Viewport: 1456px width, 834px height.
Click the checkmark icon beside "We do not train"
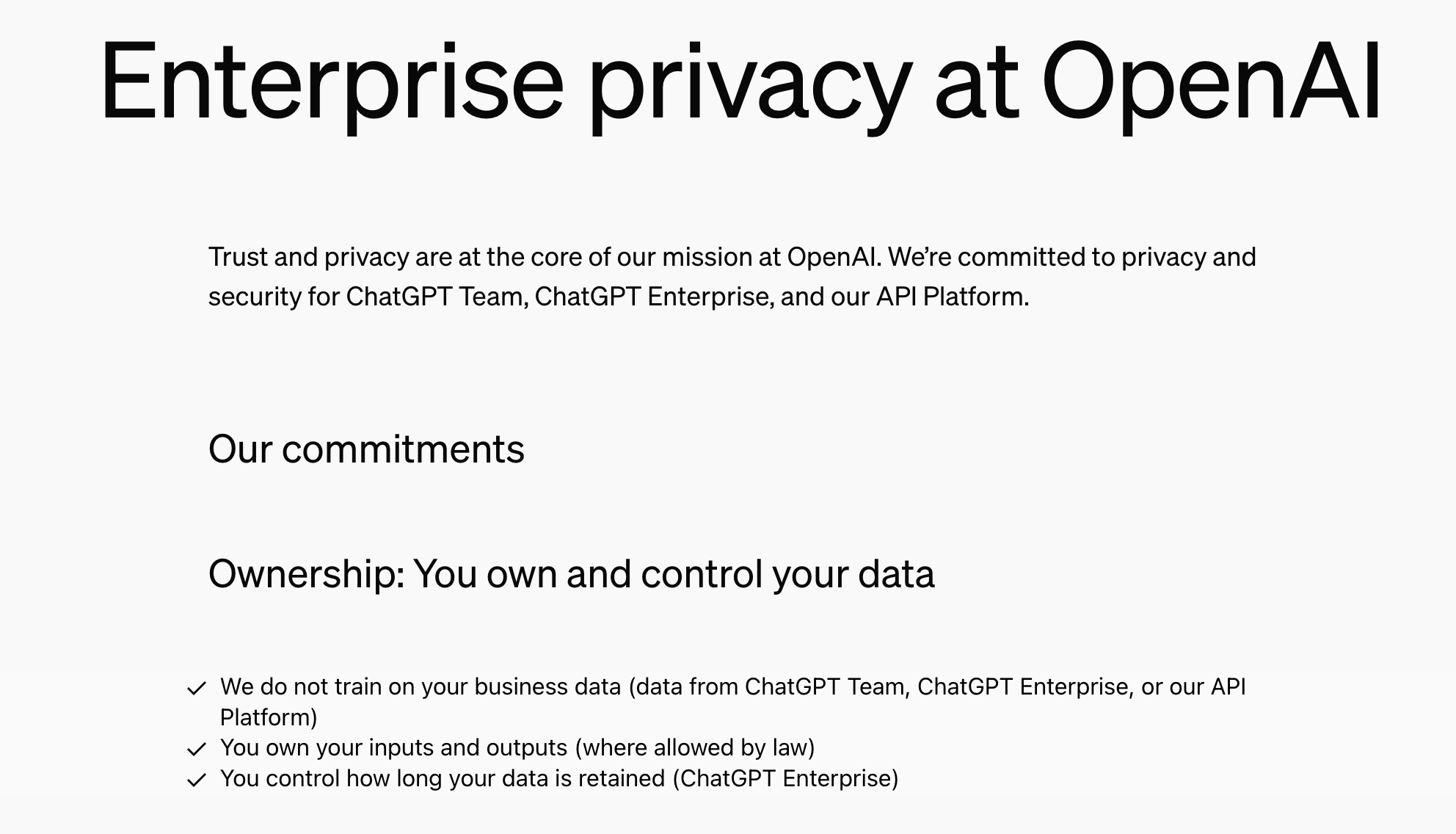pyautogui.click(x=197, y=689)
